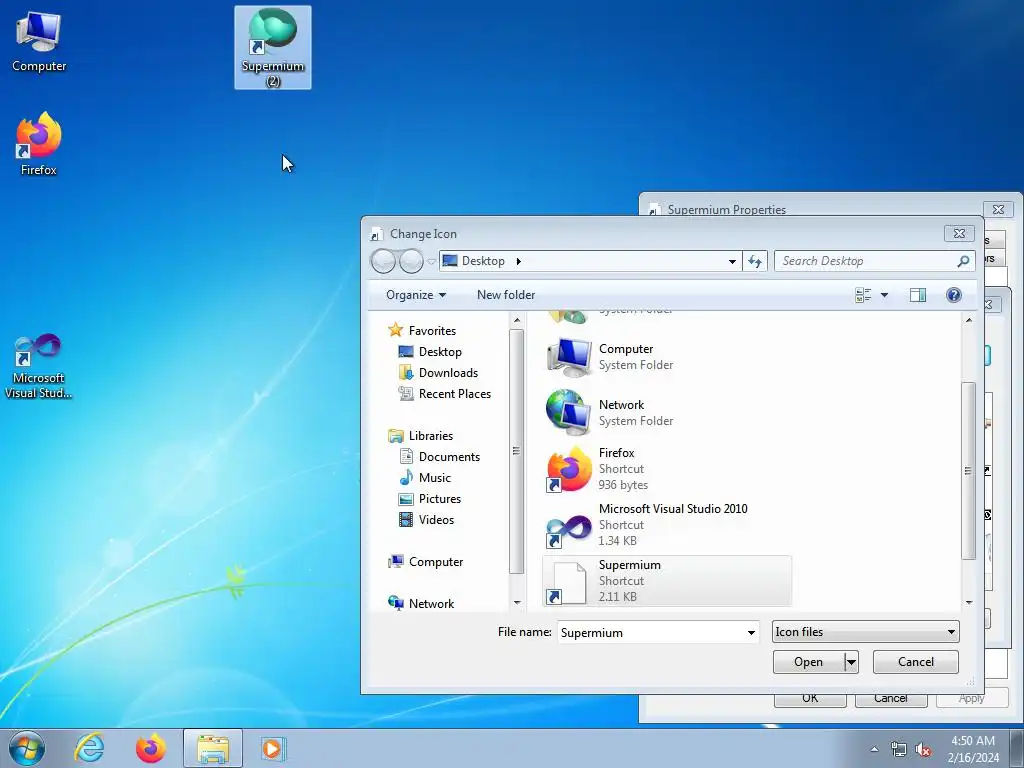This screenshot has width=1024, height=768.
Task: Select Computer in navigation pane
Action: 426,562
